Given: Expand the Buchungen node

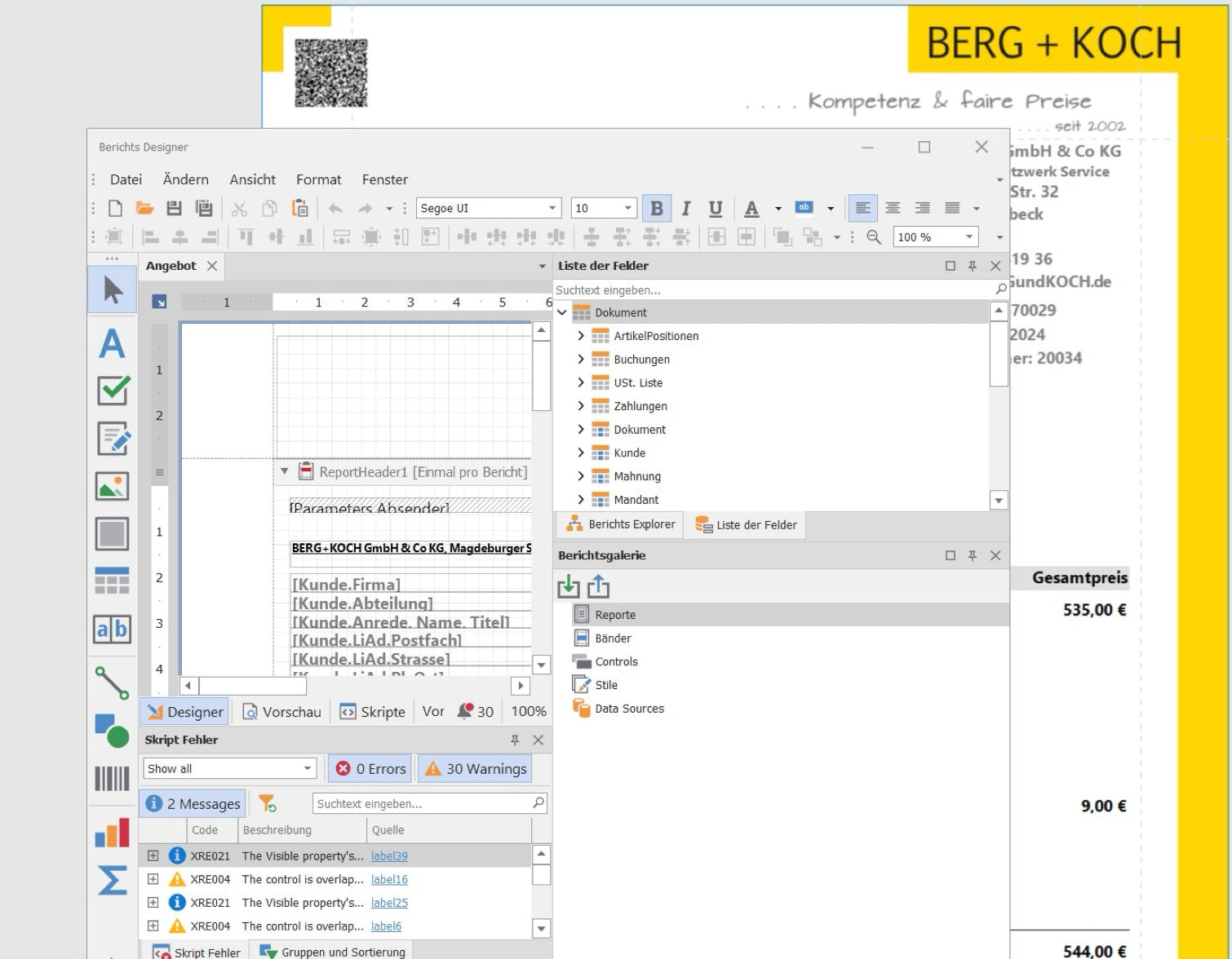Looking at the screenshot, I should click(581, 360).
